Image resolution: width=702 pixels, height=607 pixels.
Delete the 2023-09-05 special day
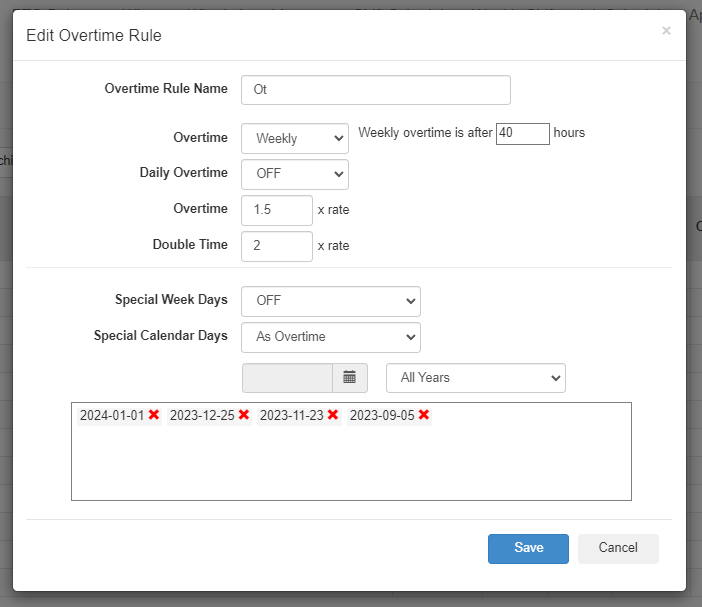coord(424,415)
